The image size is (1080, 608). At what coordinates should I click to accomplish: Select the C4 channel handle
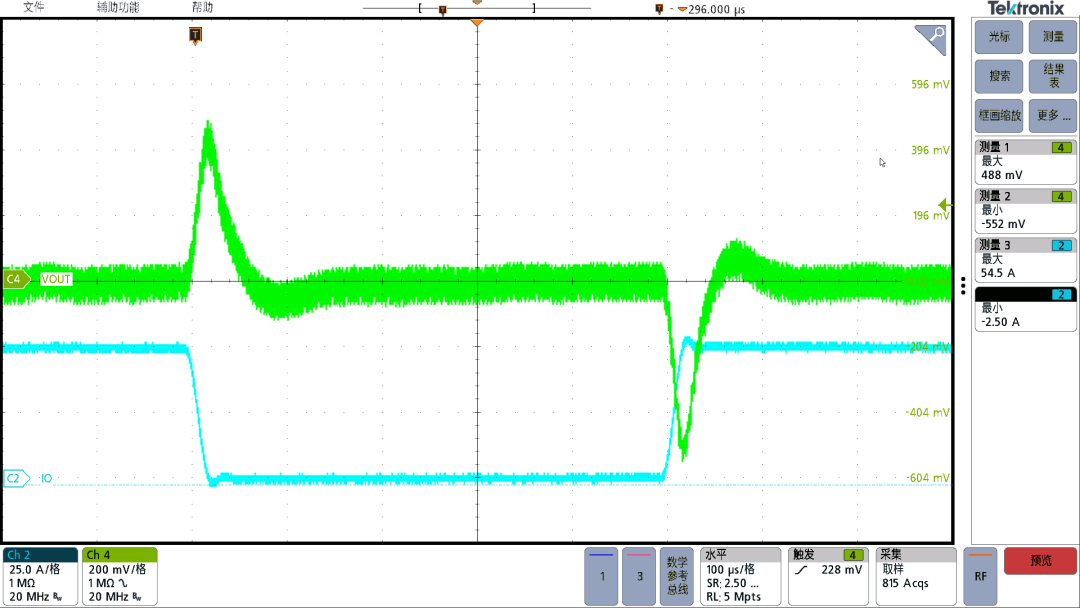click(x=16, y=279)
